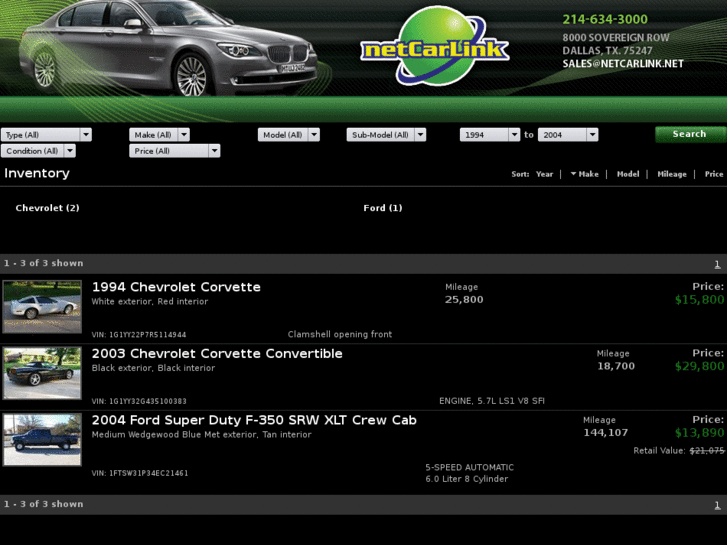
Task: Open the 2003 Chevrolet Corvette Convertible title
Action: click(217, 353)
